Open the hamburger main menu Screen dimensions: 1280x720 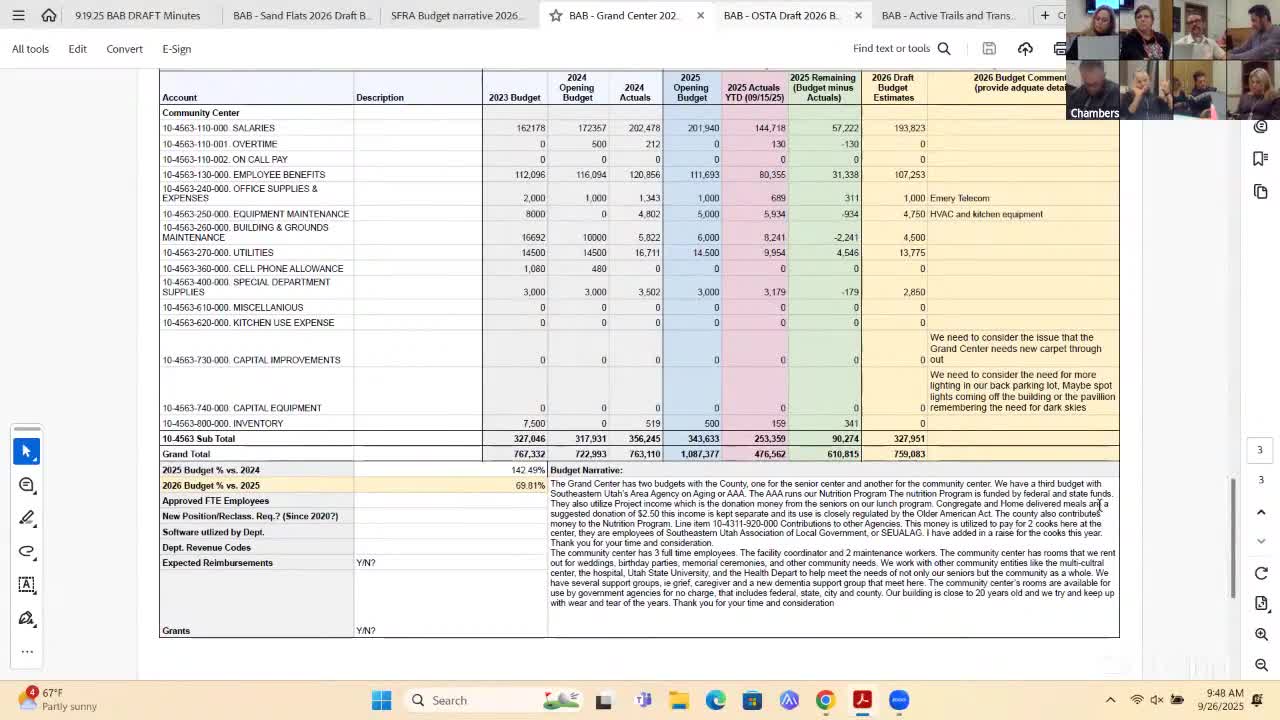tap(18, 16)
